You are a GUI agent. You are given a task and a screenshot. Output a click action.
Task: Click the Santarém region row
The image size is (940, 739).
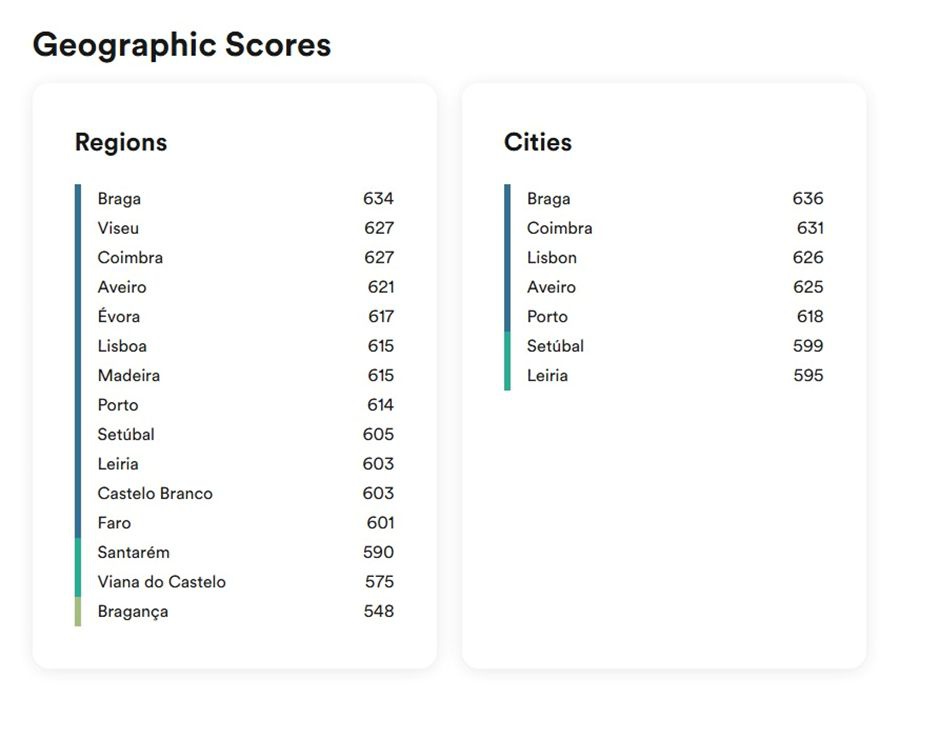tap(133, 553)
